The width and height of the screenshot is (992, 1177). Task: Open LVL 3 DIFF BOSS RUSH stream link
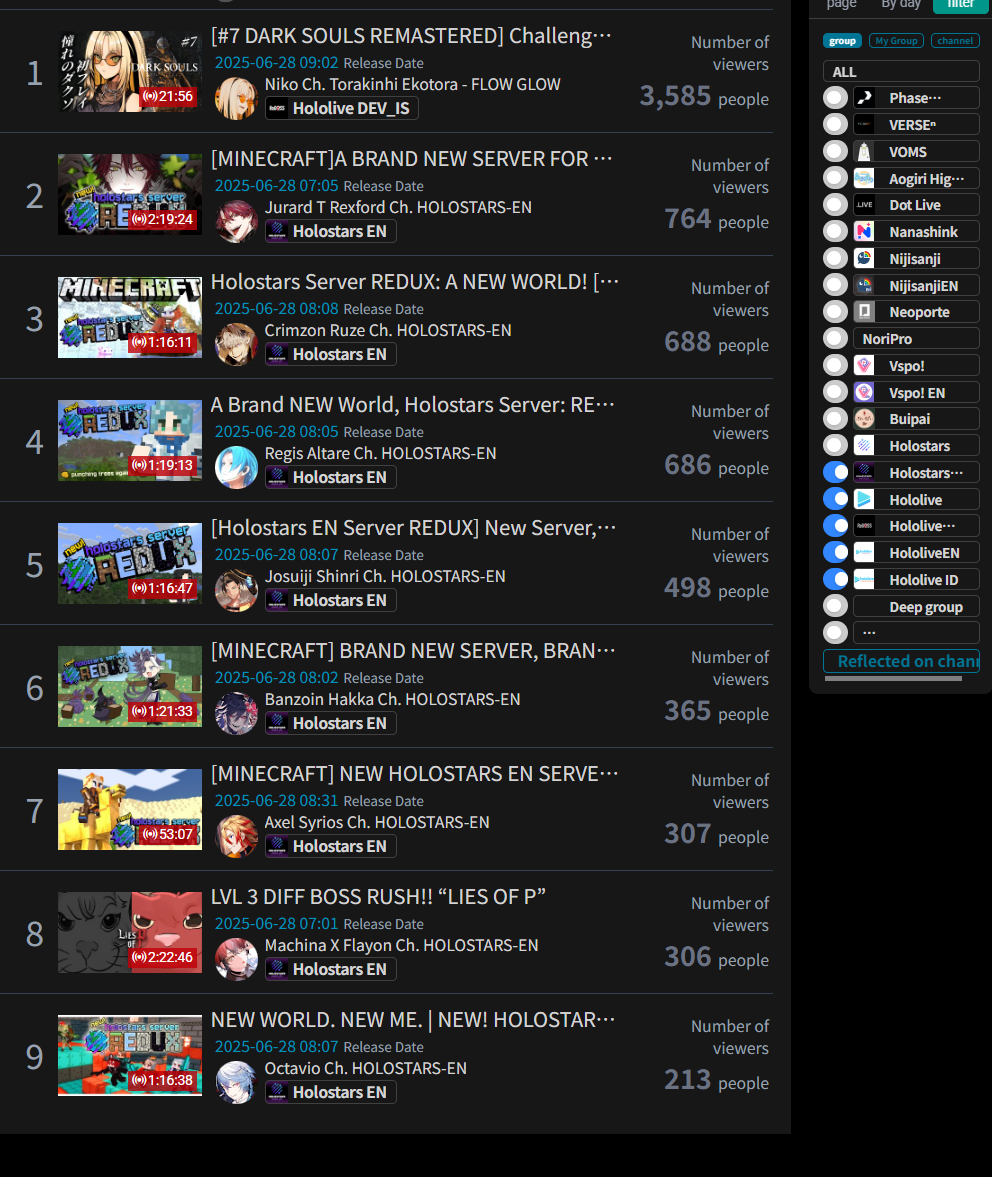coord(378,896)
